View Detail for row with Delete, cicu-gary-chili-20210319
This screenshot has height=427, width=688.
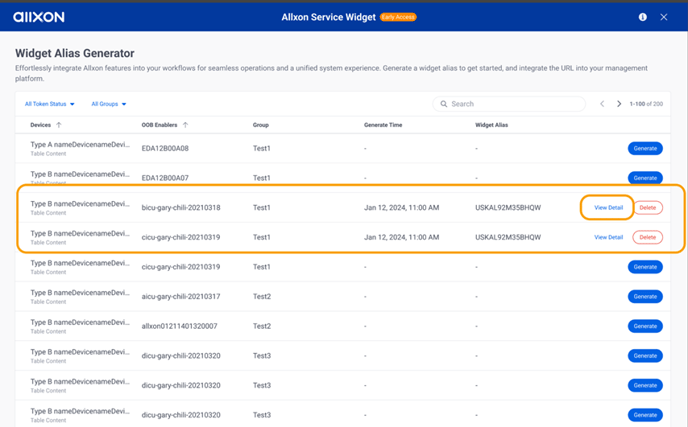tap(608, 237)
